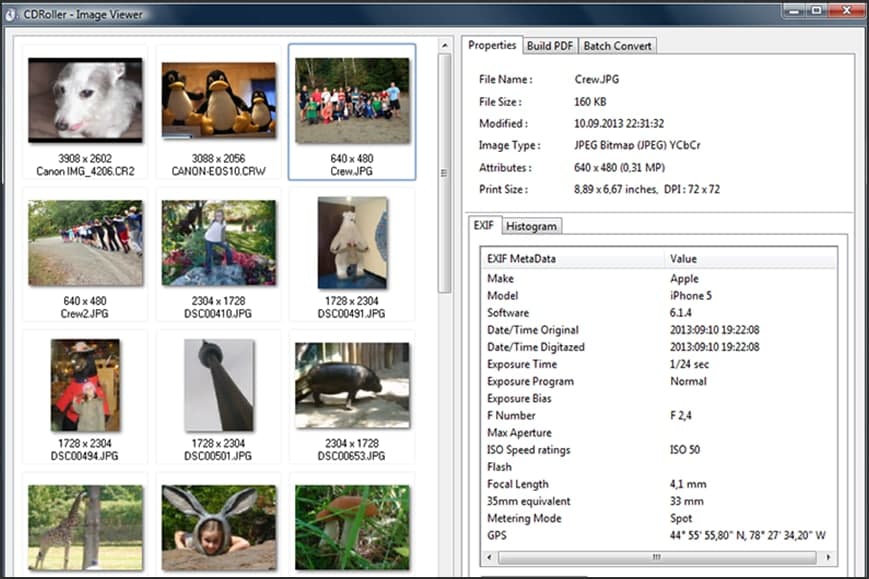Choose the mushroom photo thumbnail
The width and height of the screenshot is (869, 579).
click(x=352, y=527)
